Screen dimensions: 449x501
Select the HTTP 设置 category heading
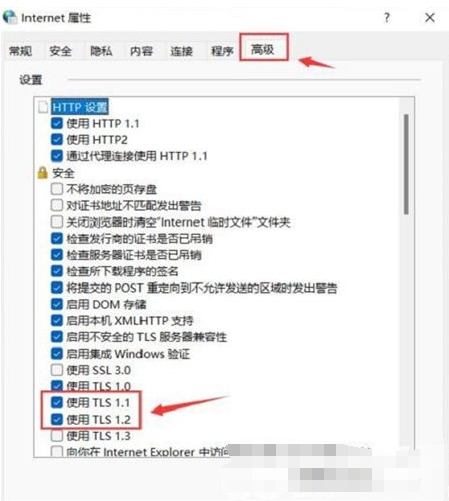click(80, 107)
